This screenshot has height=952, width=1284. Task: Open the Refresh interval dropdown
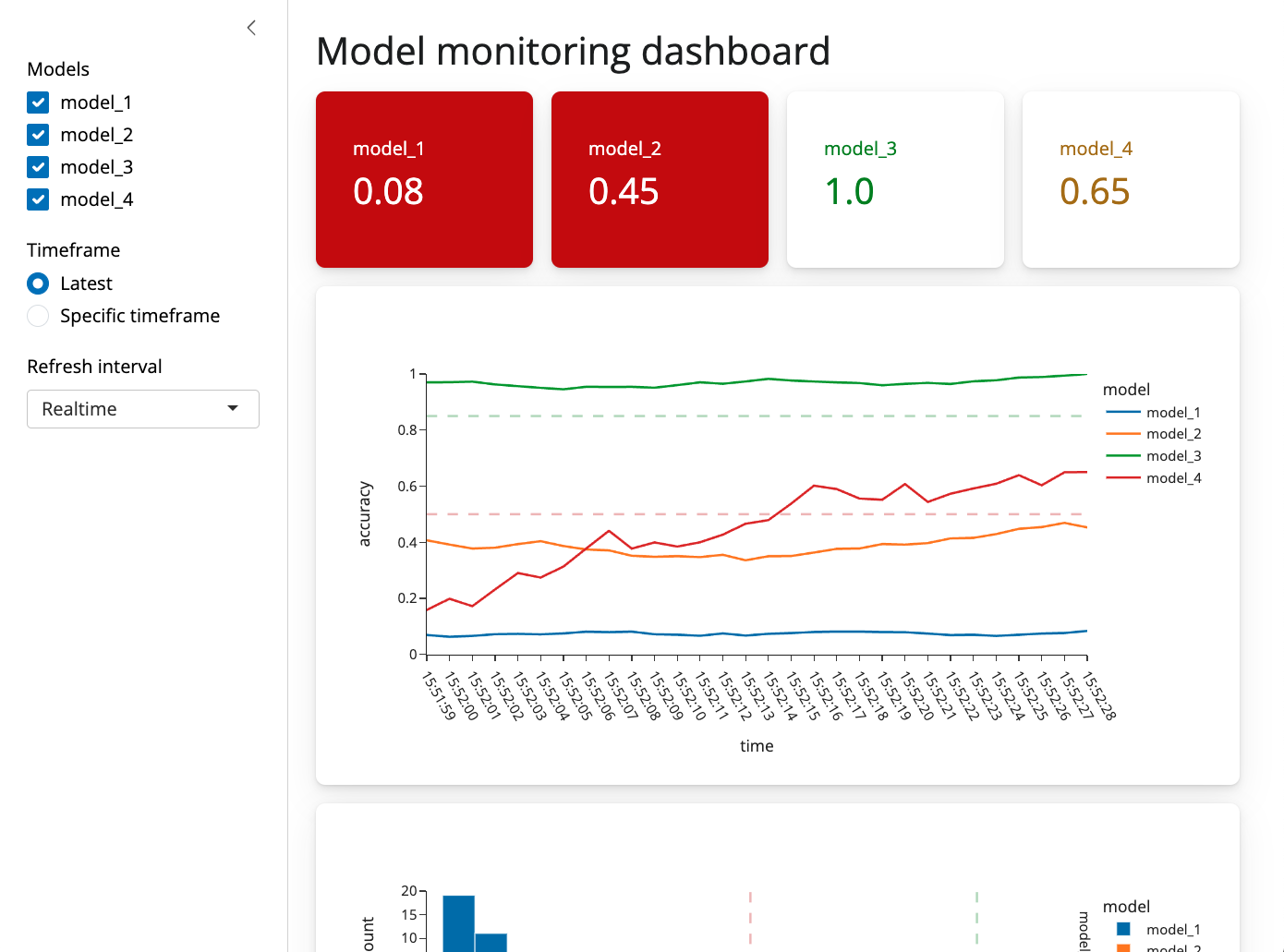(142, 409)
